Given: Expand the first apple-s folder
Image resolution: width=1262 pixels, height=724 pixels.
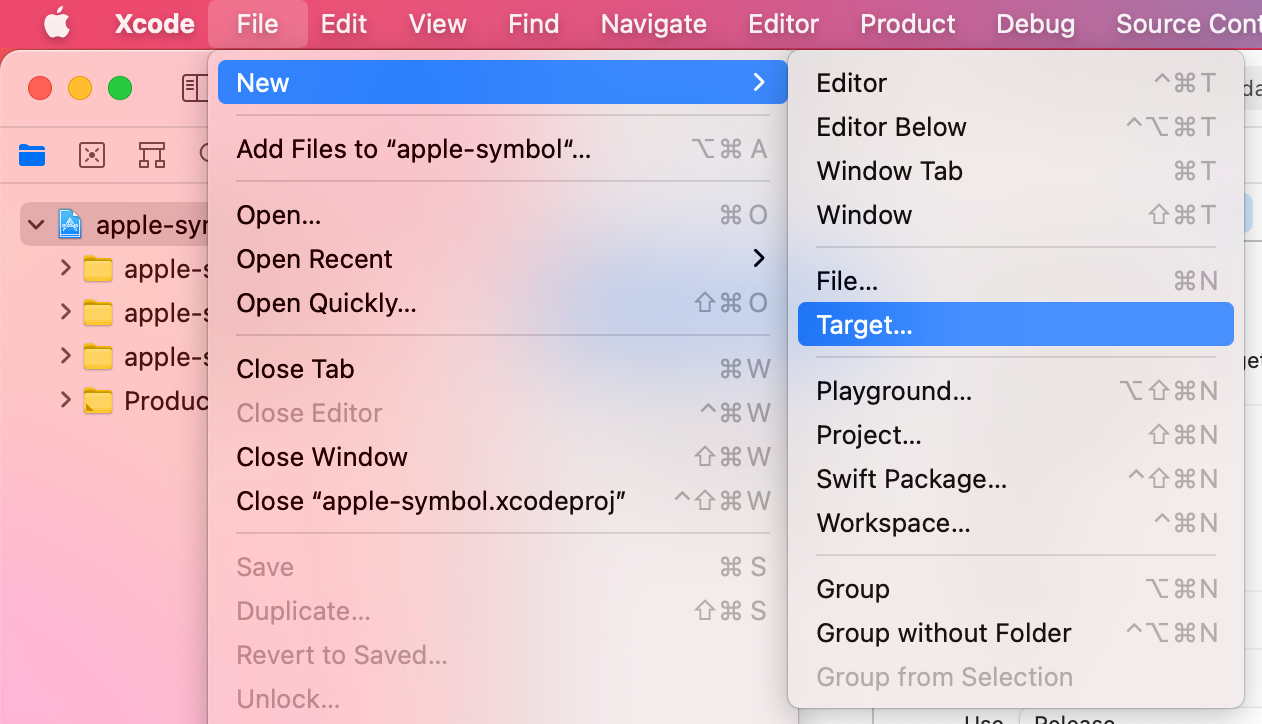Looking at the screenshot, I should pyautogui.click(x=66, y=269).
